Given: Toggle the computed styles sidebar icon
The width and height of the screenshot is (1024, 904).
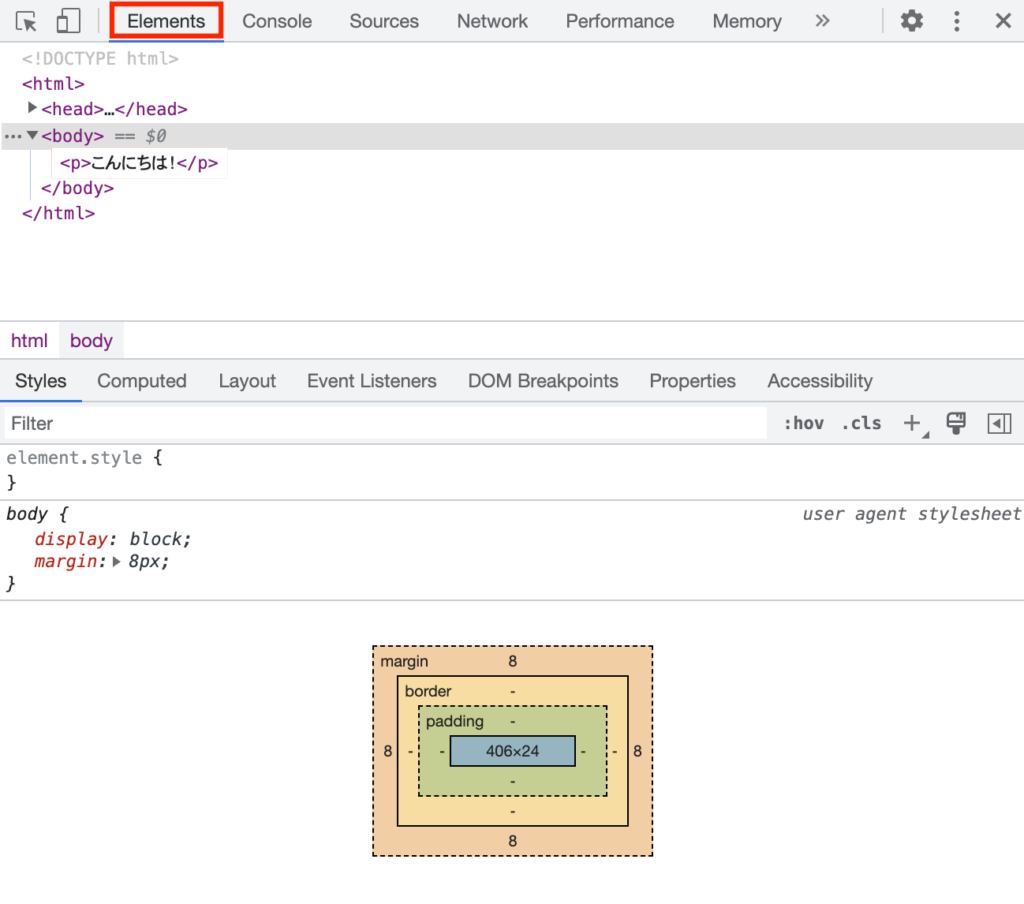Looking at the screenshot, I should 999,423.
